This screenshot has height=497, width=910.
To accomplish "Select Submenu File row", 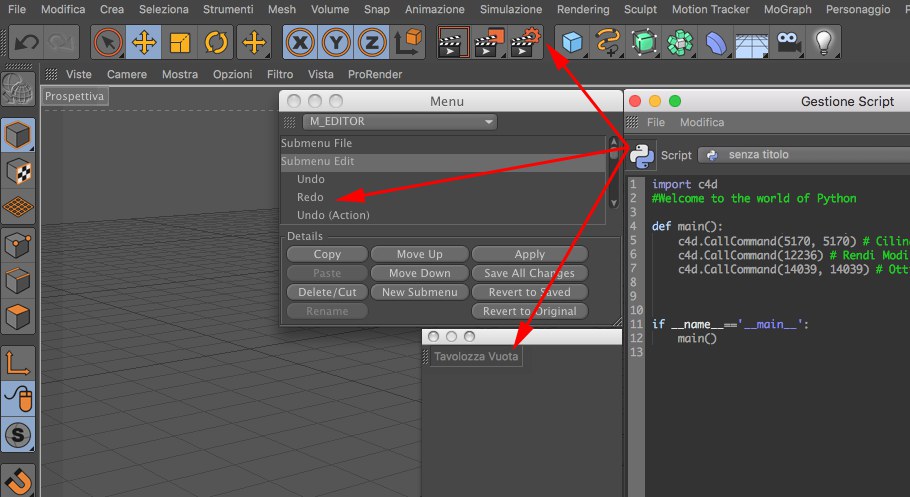I will click(x=443, y=143).
